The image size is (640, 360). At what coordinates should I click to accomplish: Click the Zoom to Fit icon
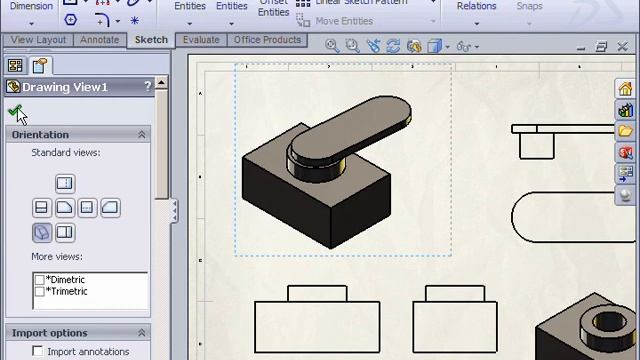pos(332,46)
